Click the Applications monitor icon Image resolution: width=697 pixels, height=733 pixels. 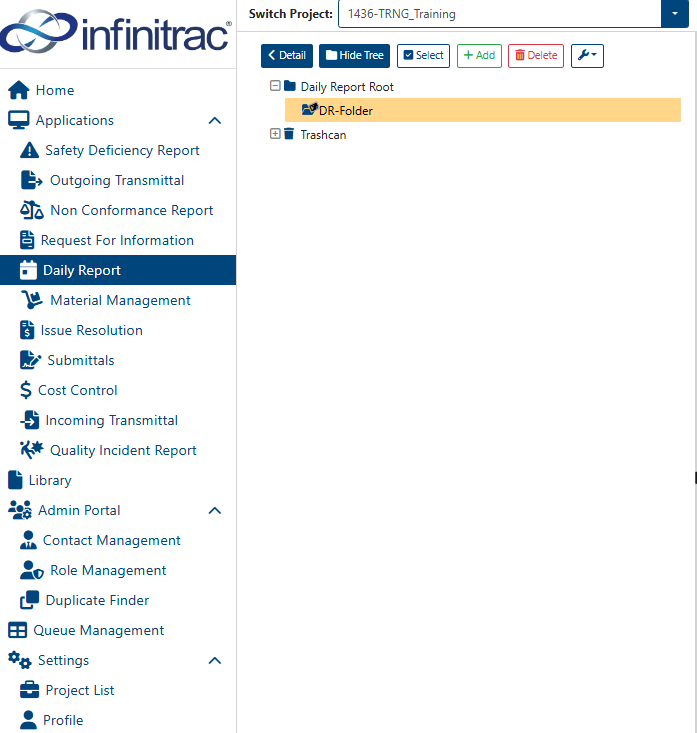19,120
